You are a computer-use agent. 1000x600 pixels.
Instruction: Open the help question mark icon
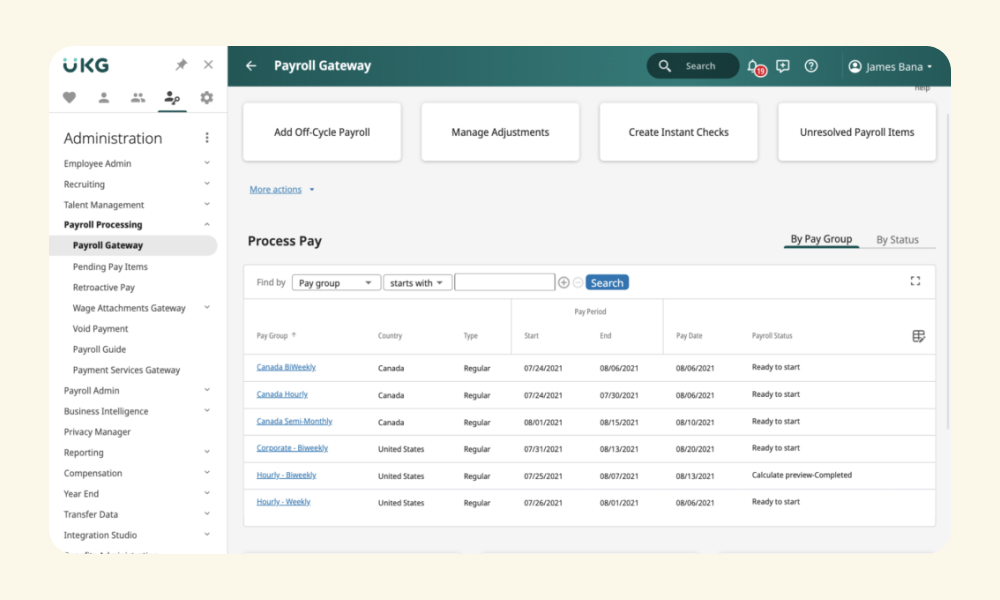tap(811, 66)
